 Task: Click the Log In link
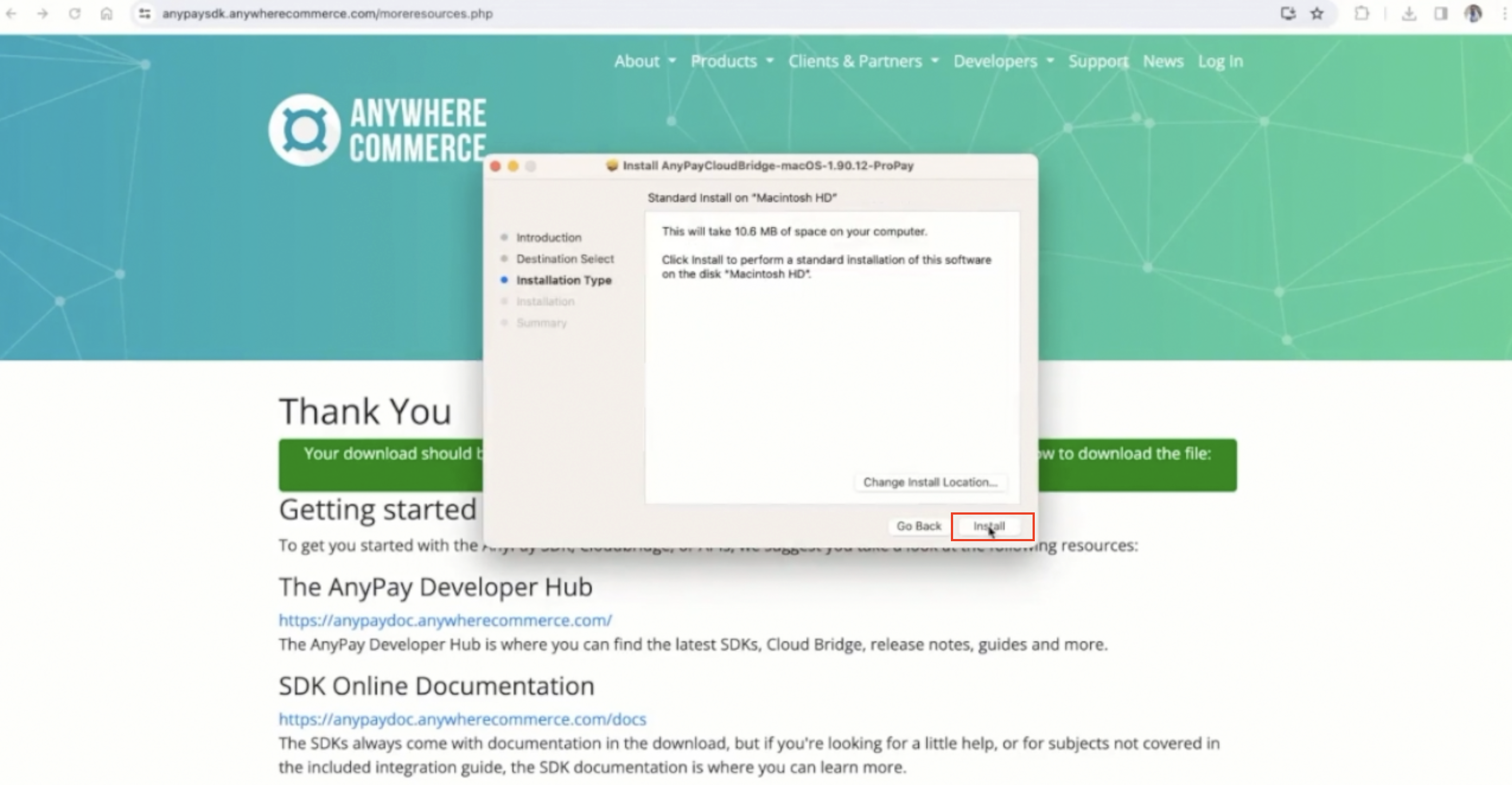(x=1220, y=61)
